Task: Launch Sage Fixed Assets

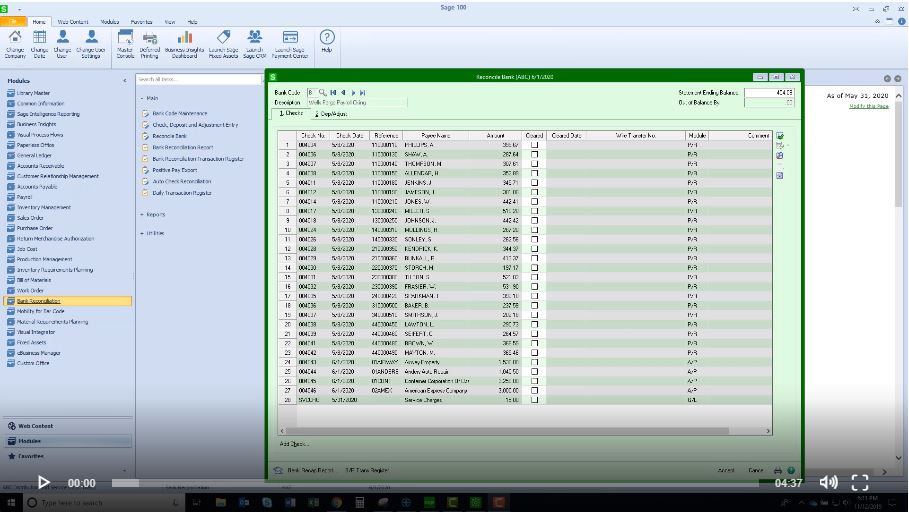Action: (x=223, y=44)
